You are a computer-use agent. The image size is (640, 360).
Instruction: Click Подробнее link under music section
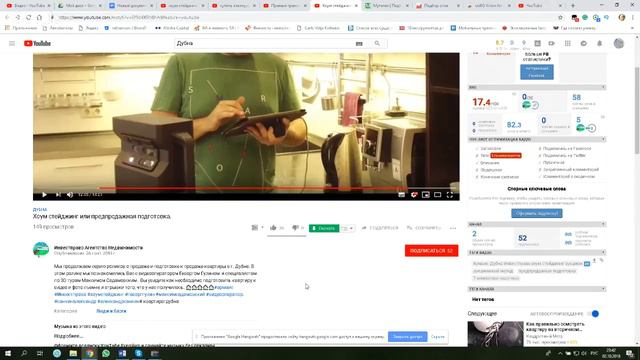tap(68, 336)
